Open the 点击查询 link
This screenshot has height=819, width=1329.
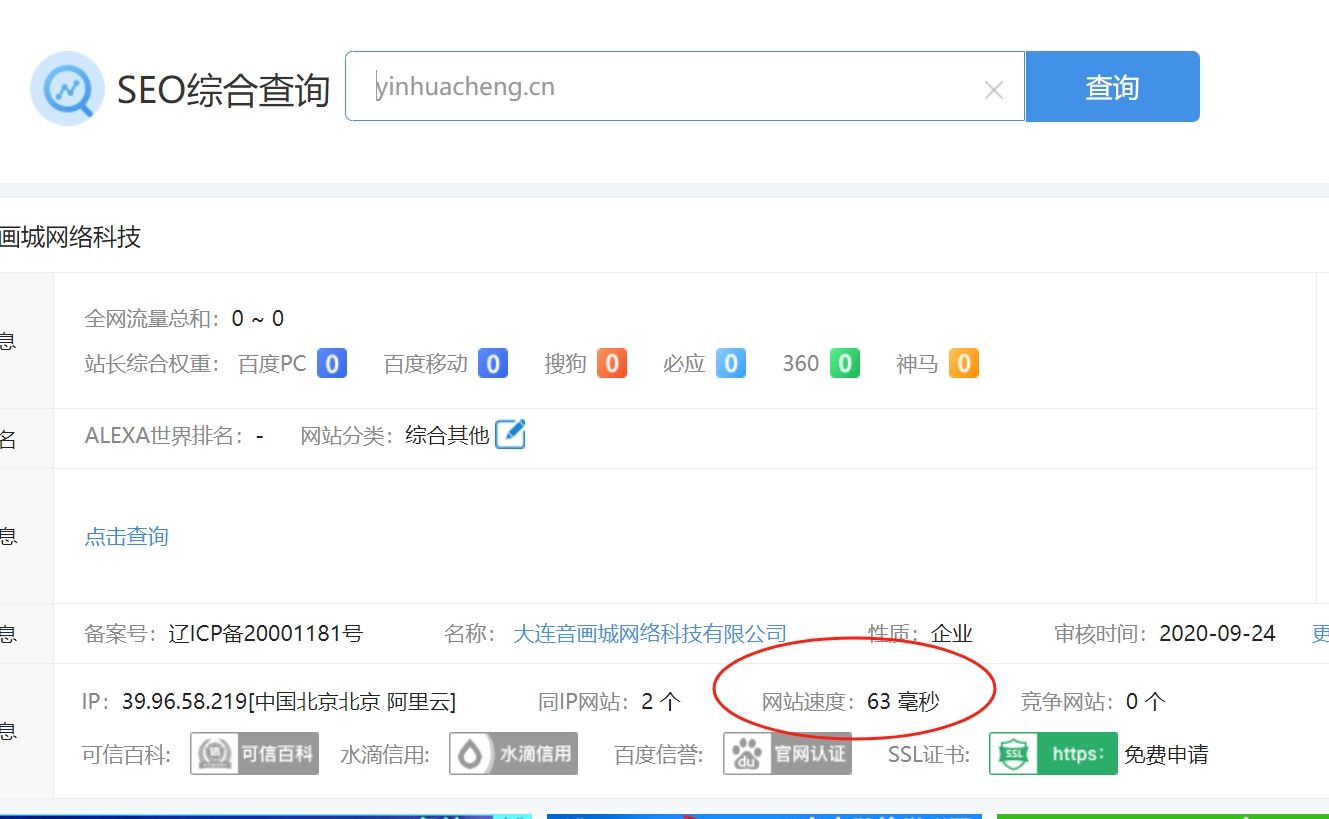coord(126,536)
